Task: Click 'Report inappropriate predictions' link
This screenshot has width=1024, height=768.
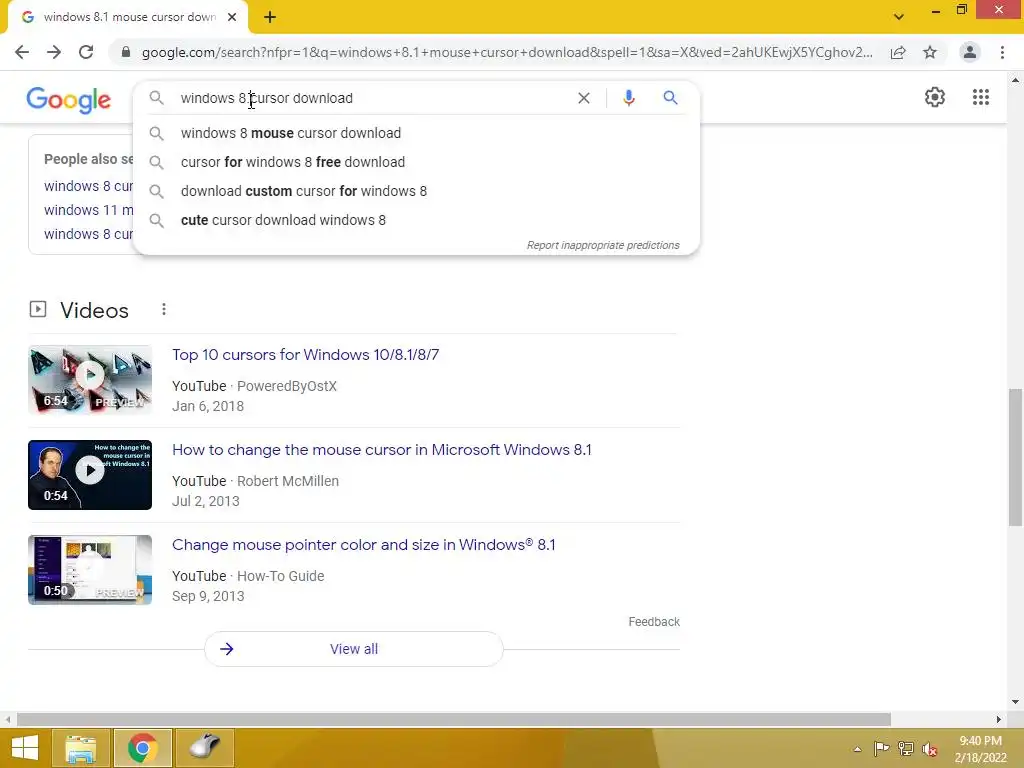Action: [x=603, y=246]
